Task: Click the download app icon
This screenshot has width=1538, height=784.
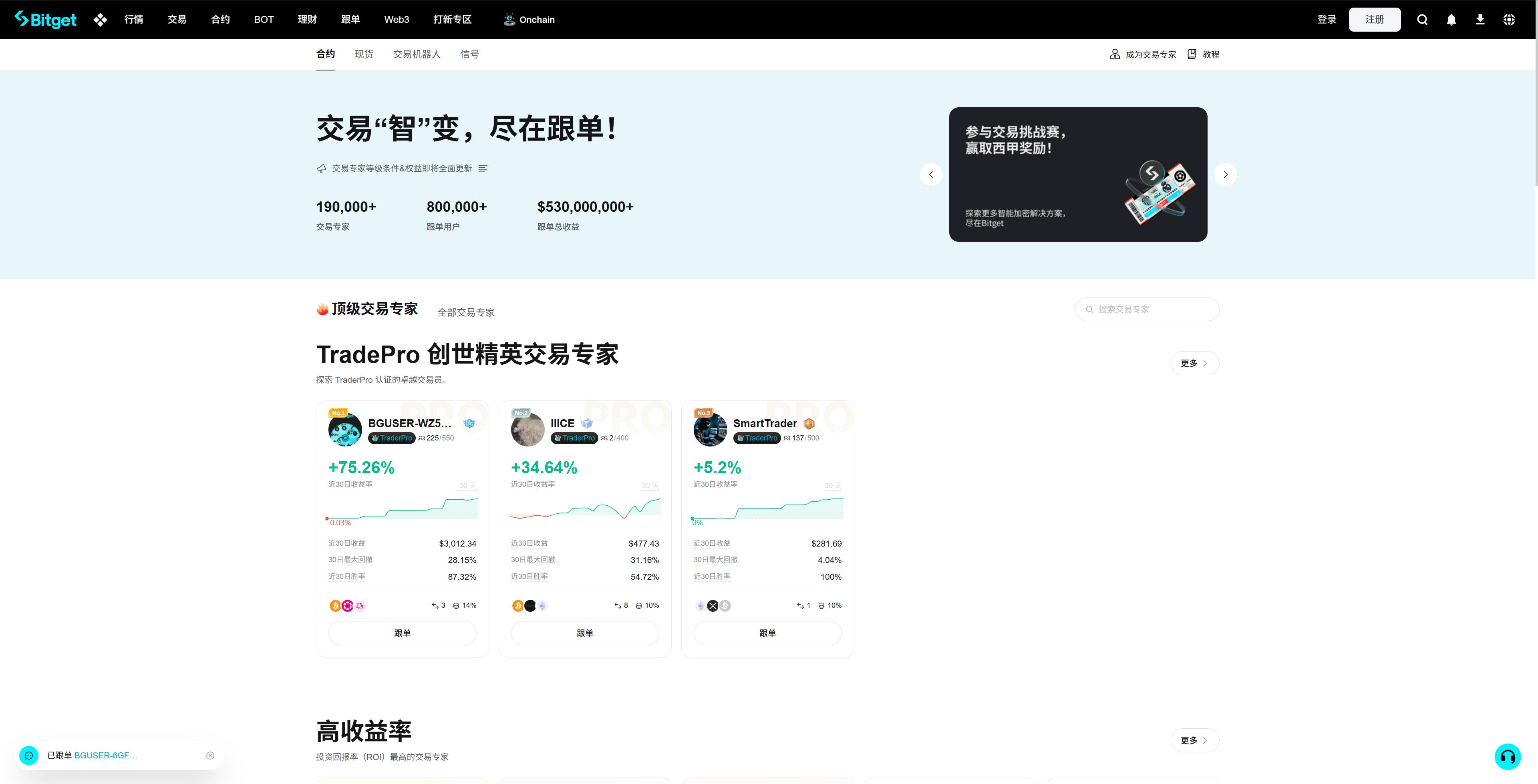Action: pos(1480,20)
